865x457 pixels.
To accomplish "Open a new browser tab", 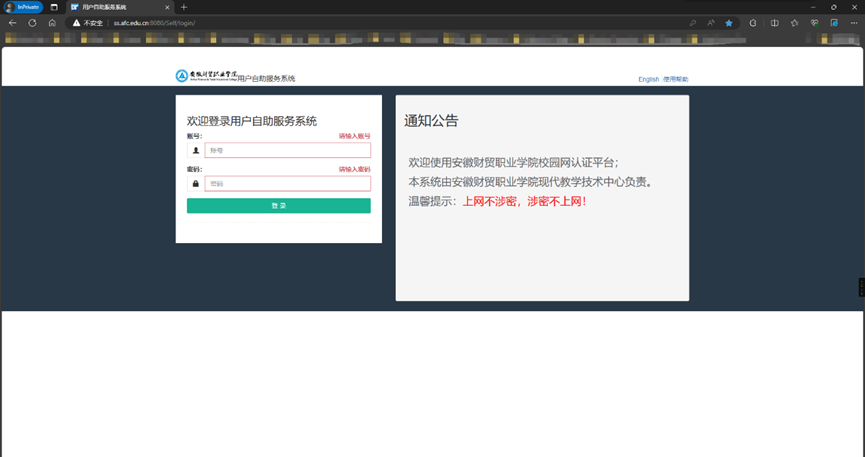I will coord(183,7).
